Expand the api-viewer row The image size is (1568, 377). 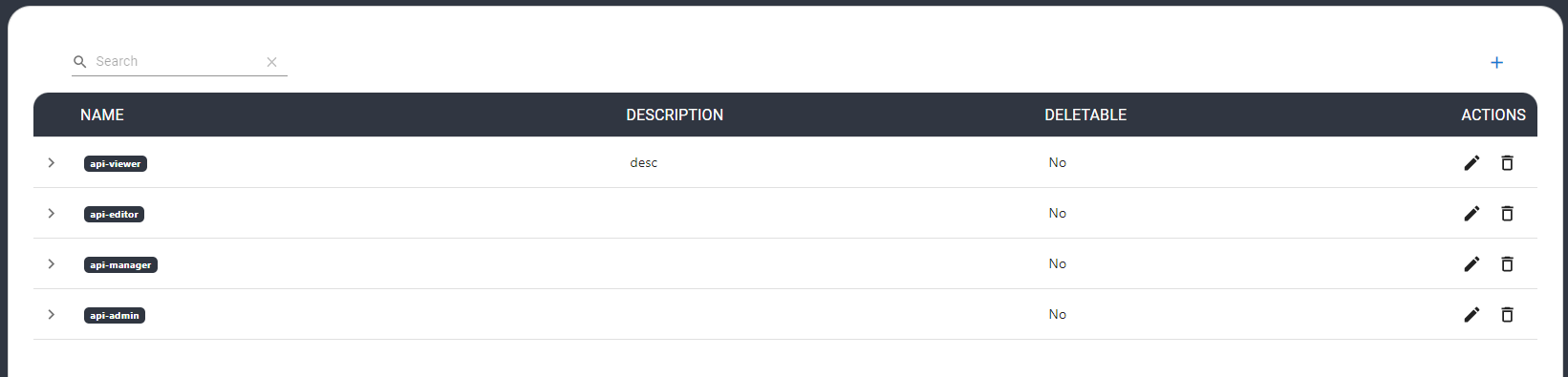[52, 163]
